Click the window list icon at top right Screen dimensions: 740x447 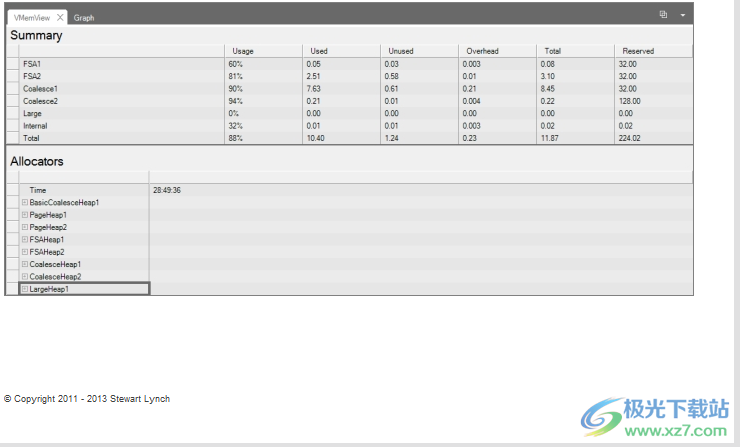pyautogui.click(x=663, y=16)
